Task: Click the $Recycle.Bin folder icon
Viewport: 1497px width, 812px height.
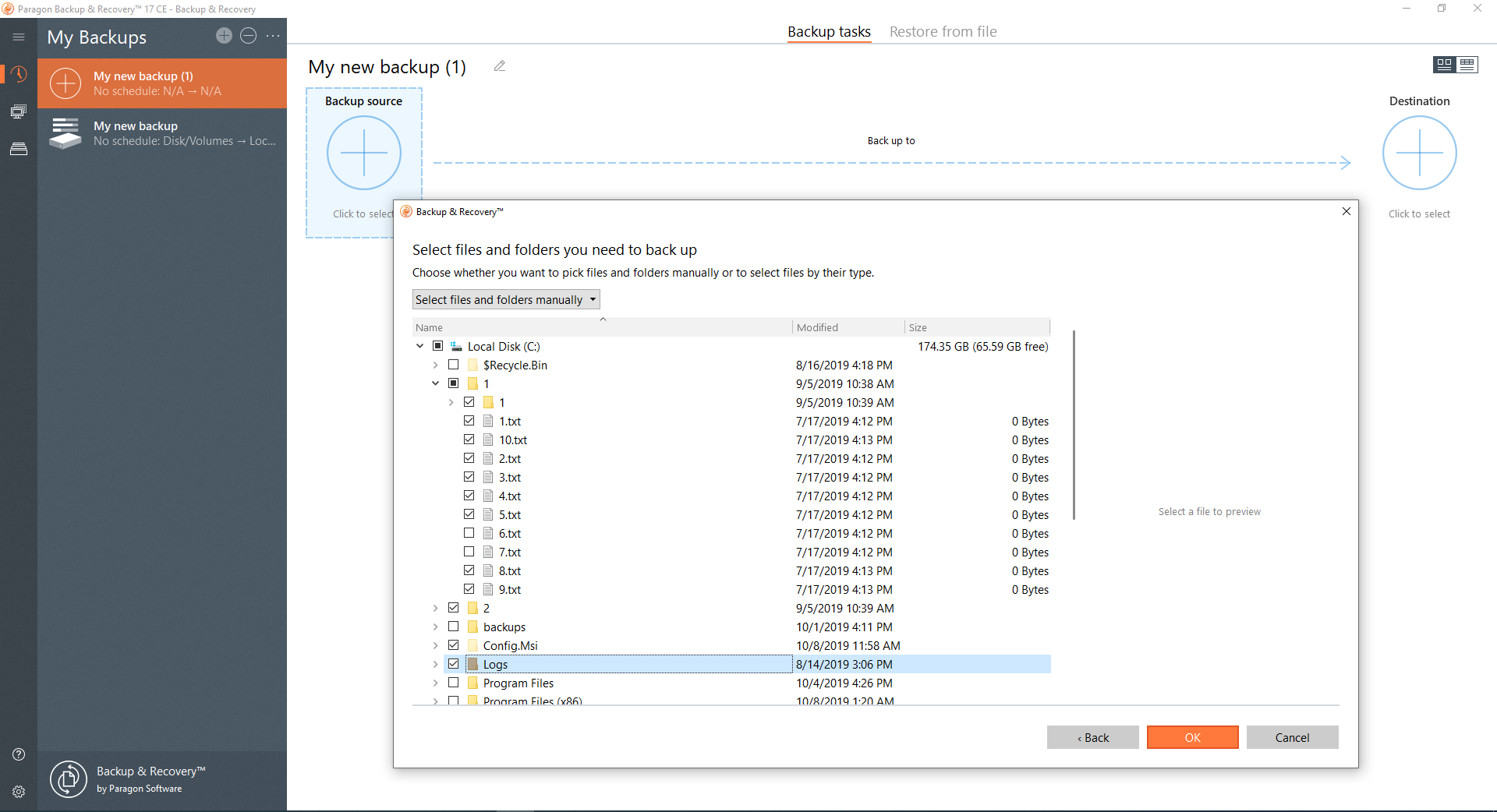Action: 472,365
